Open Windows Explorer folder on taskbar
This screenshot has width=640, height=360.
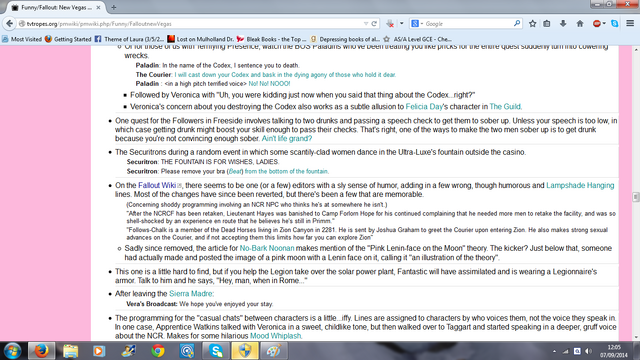[x=70, y=351]
